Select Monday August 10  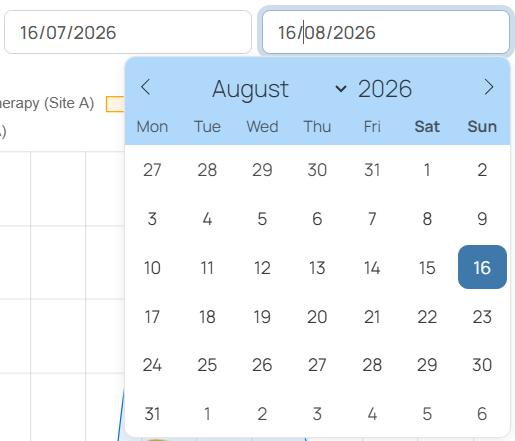(x=152, y=267)
